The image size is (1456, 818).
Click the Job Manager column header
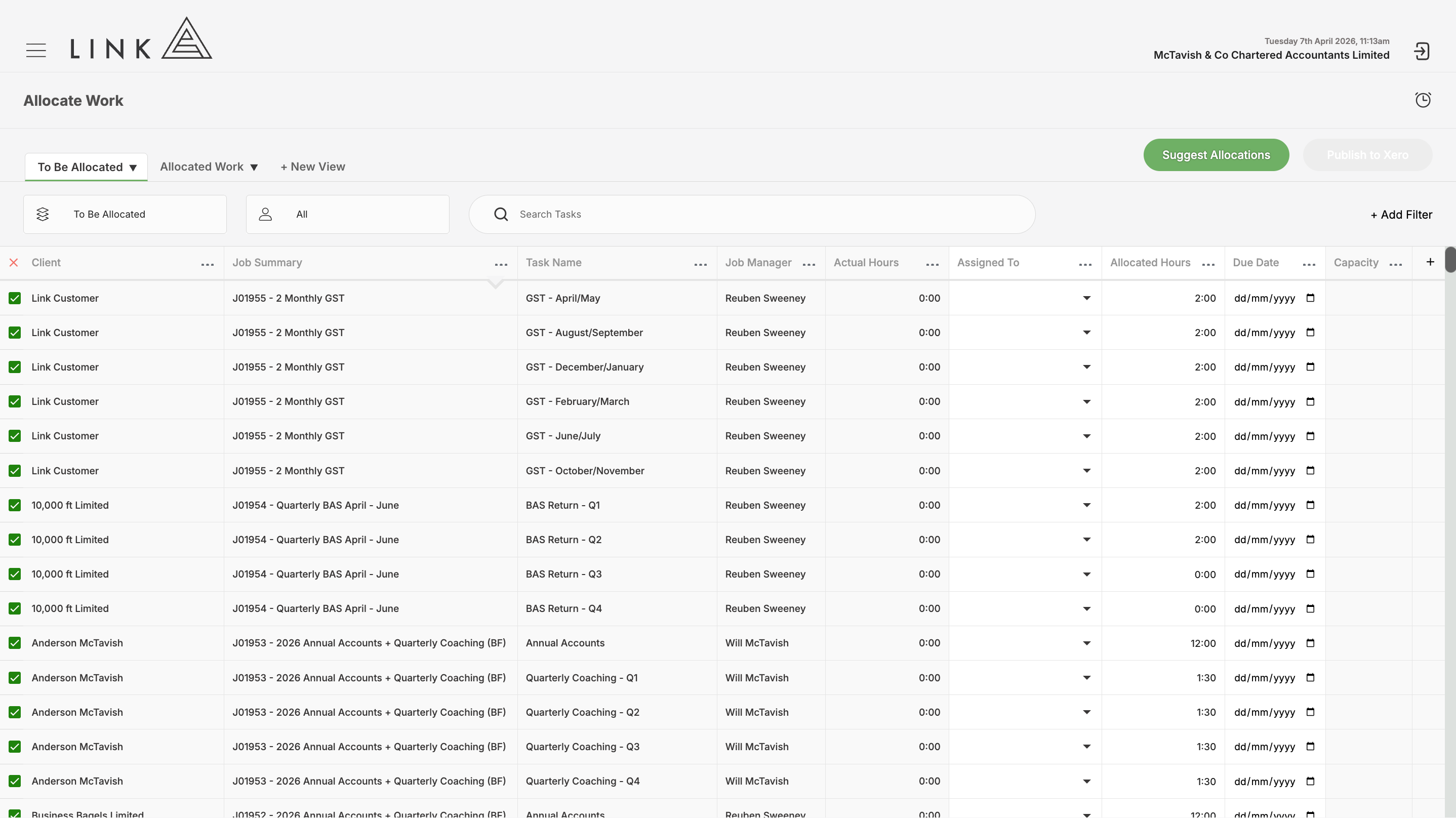[x=758, y=262]
